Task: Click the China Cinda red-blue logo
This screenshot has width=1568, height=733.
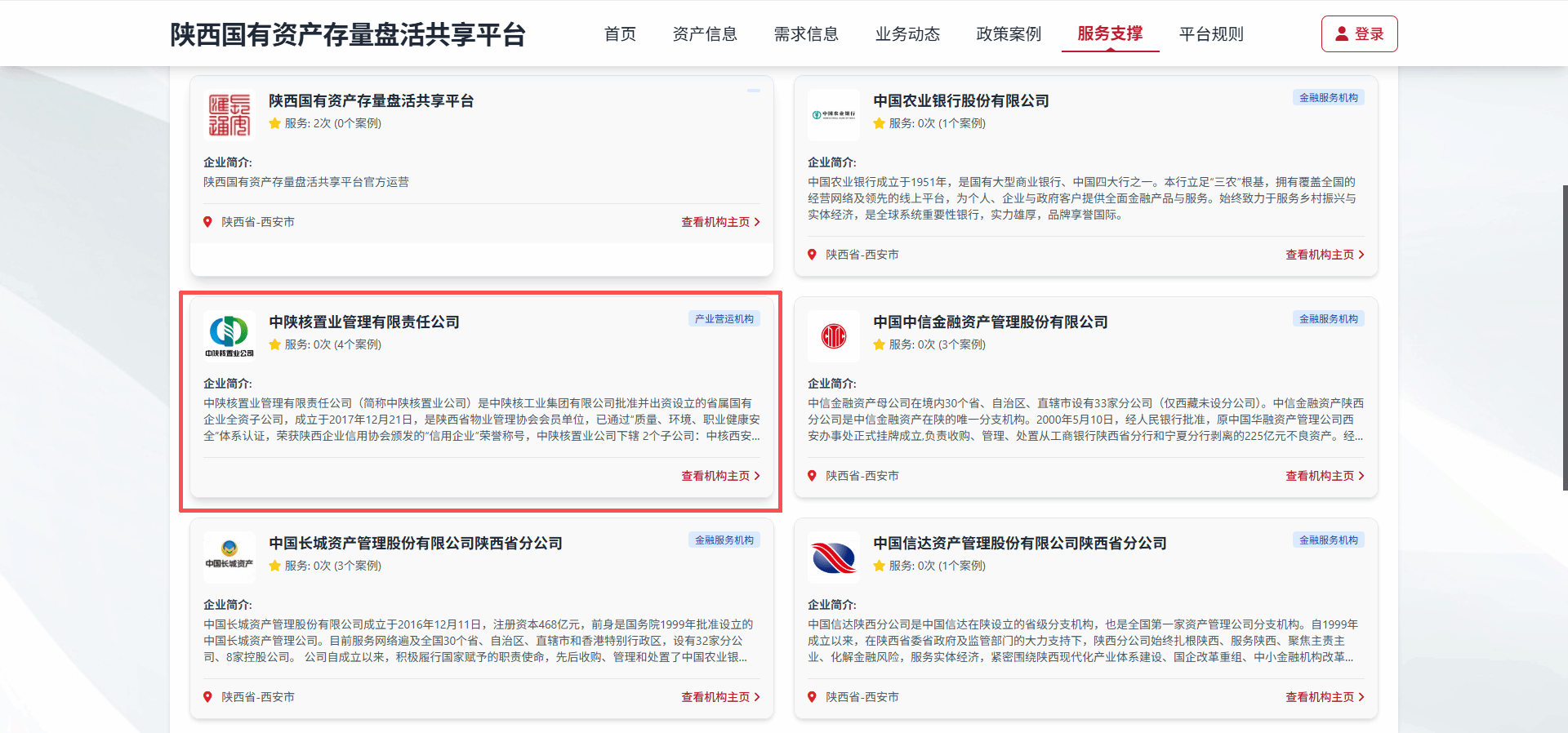Action: click(833, 558)
